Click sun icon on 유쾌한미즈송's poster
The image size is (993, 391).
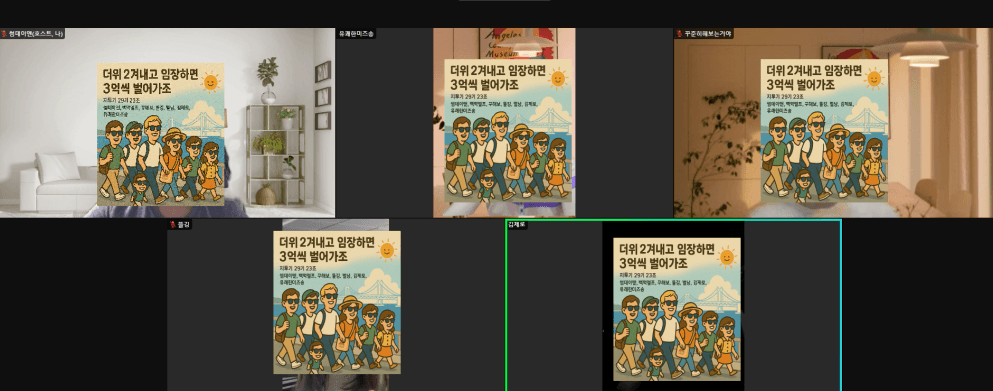(558, 79)
